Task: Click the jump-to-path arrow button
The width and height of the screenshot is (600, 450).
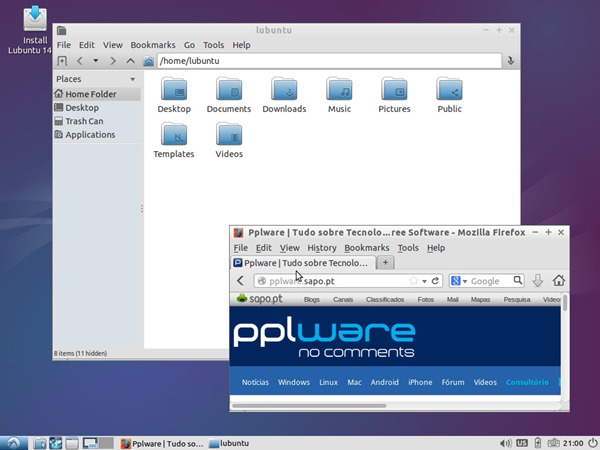Action: click(510, 61)
